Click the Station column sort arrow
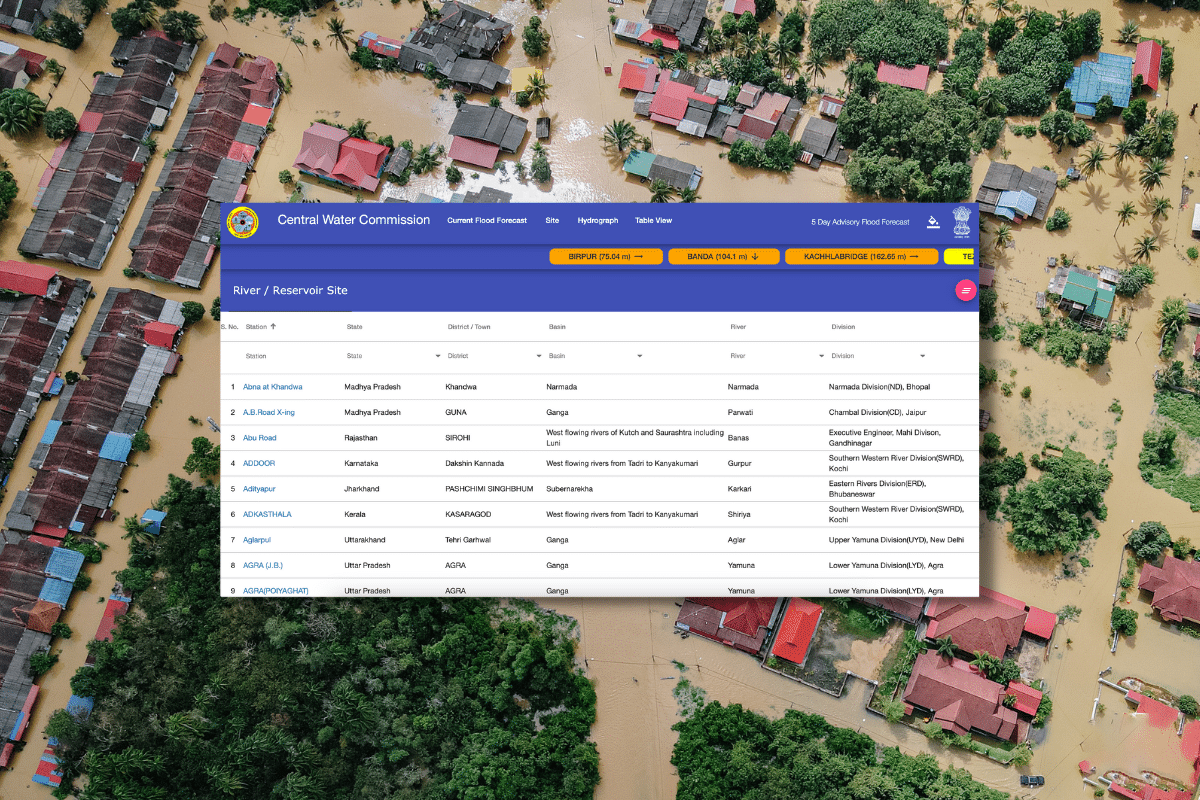 [x=274, y=327]
